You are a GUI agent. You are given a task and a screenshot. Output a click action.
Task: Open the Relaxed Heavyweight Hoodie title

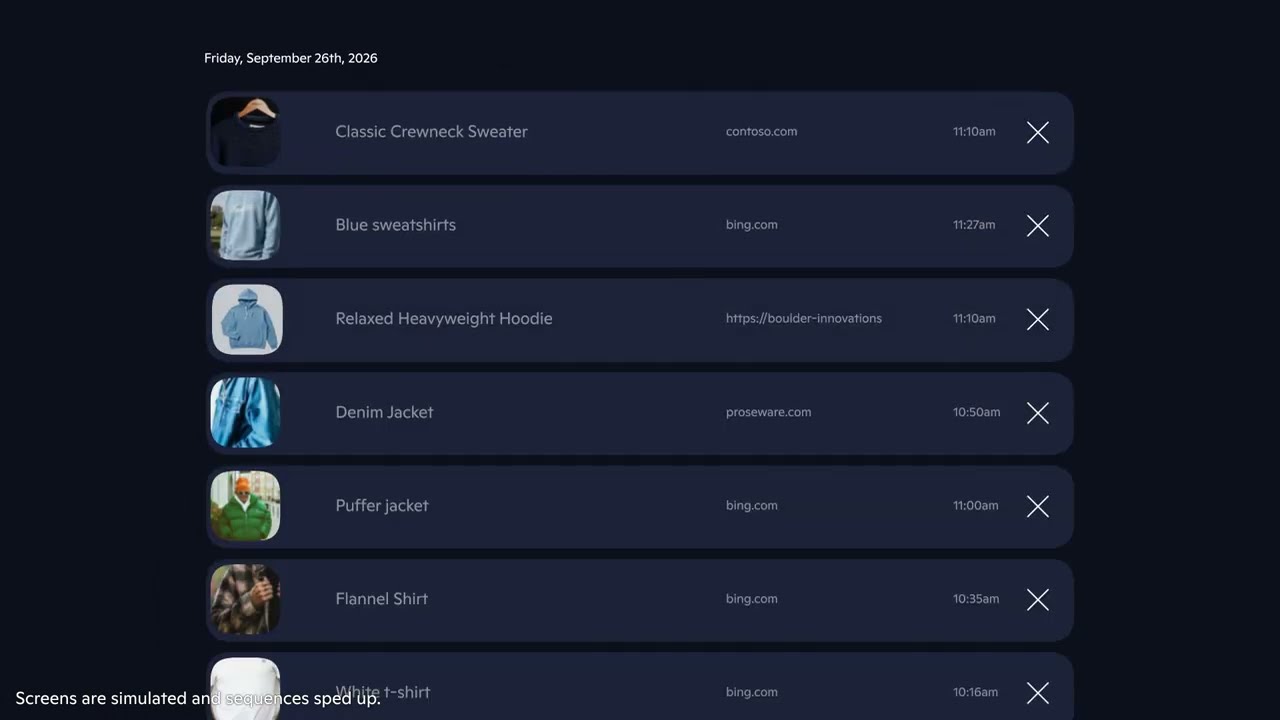pos(443,319)
